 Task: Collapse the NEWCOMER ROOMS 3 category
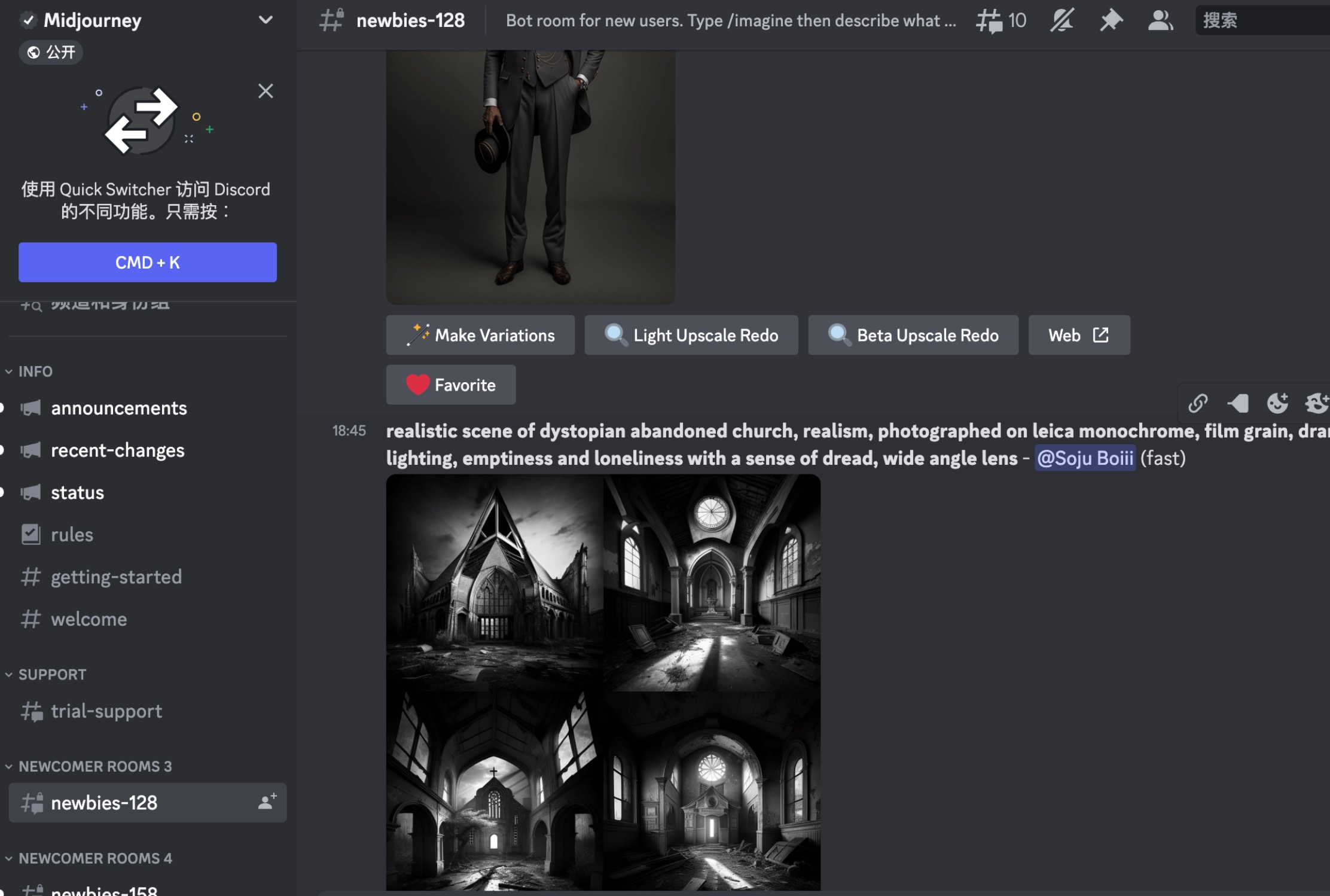coord(94,766)
